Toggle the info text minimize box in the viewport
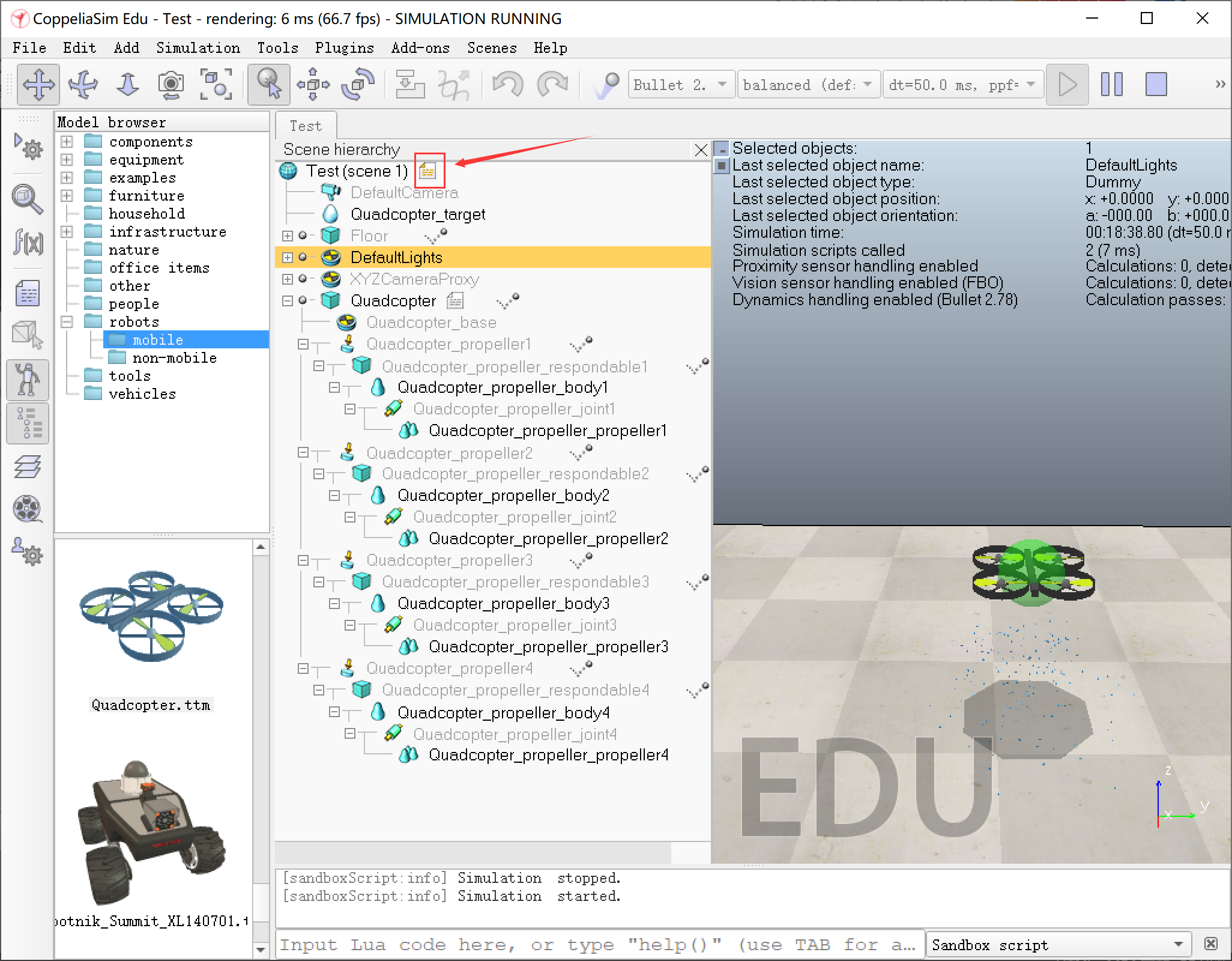Screen dimensions: 1232x961 [722, 148]
